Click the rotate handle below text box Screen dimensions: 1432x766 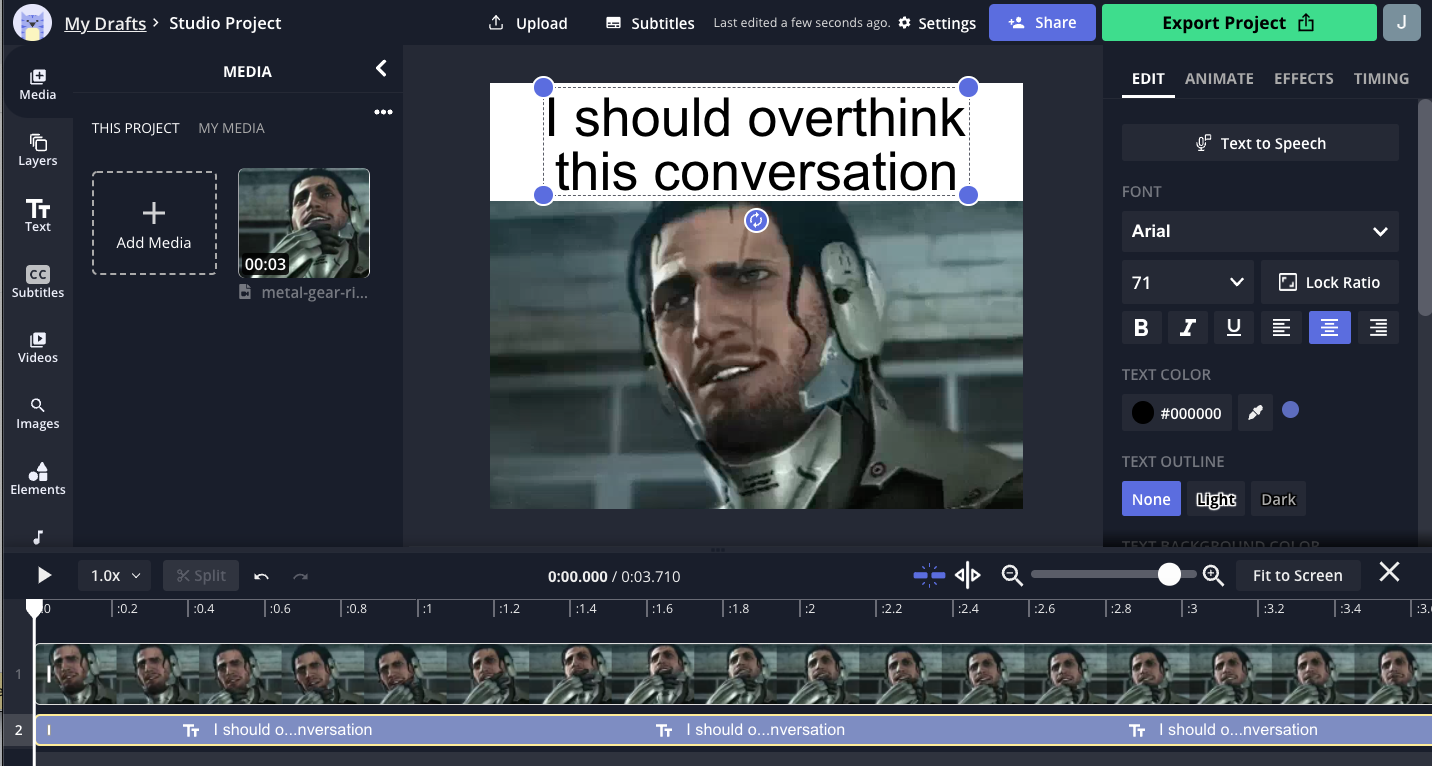[x=756, y=221]
